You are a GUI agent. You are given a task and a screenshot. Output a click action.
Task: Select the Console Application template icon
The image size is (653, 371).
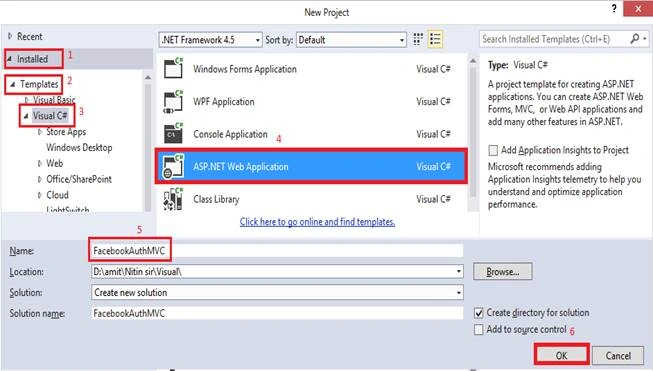(x=173, y=134)
